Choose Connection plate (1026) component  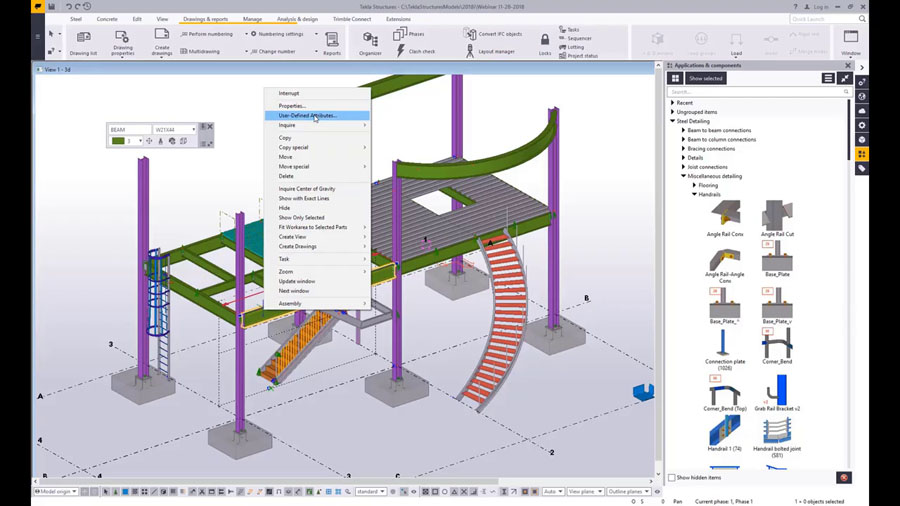[x=725, y=350]
